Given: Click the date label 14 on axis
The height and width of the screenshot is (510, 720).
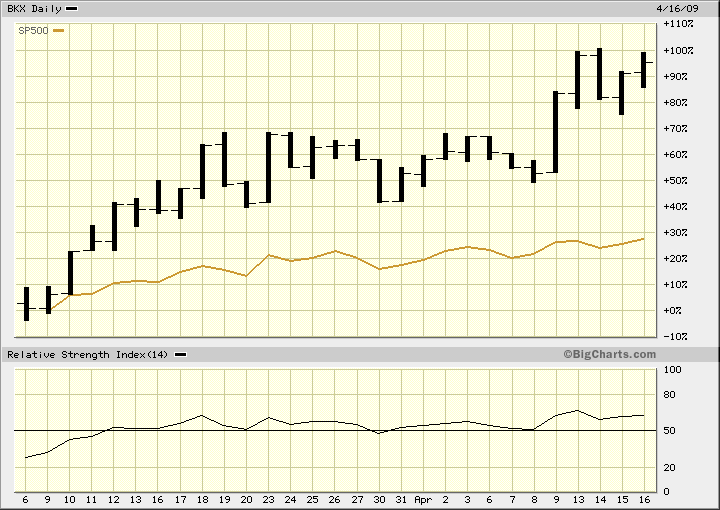Looking at the screenshot, I should coord(600,499).
